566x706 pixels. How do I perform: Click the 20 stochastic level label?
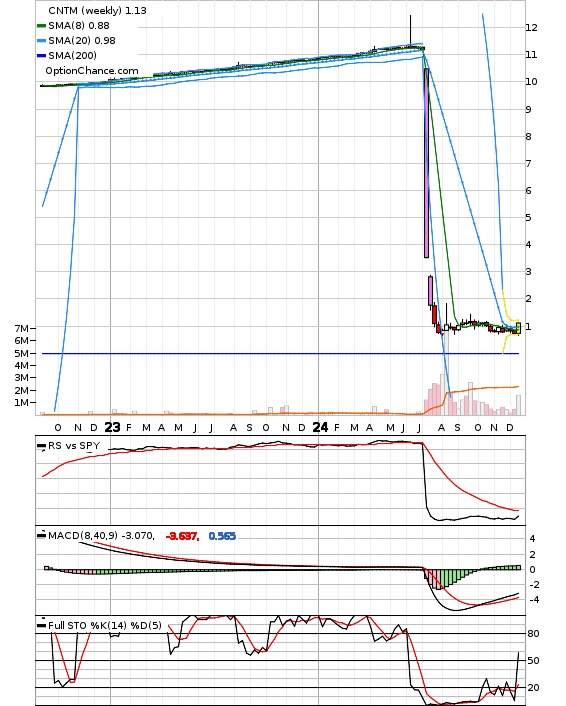tap(533, 688)
